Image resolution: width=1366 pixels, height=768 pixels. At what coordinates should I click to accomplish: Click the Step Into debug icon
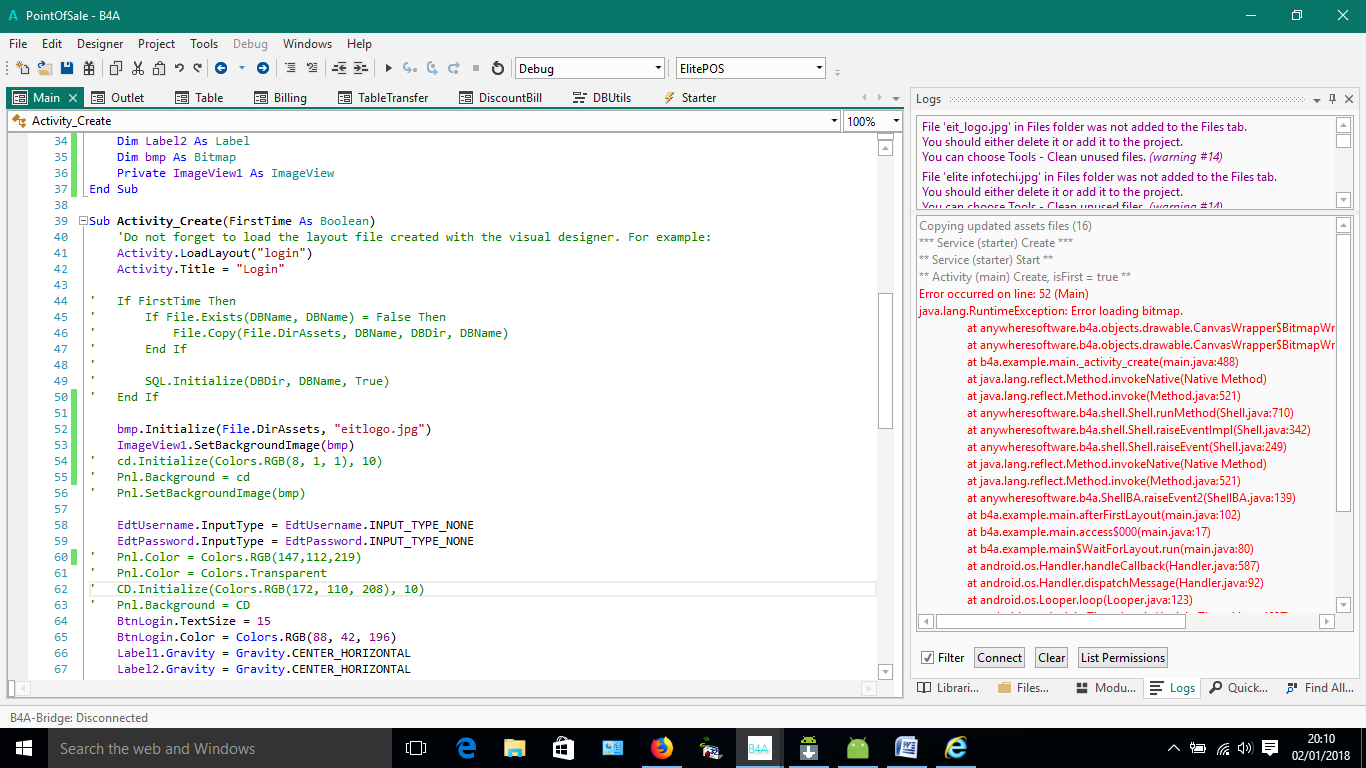click(x=410, y=68)
